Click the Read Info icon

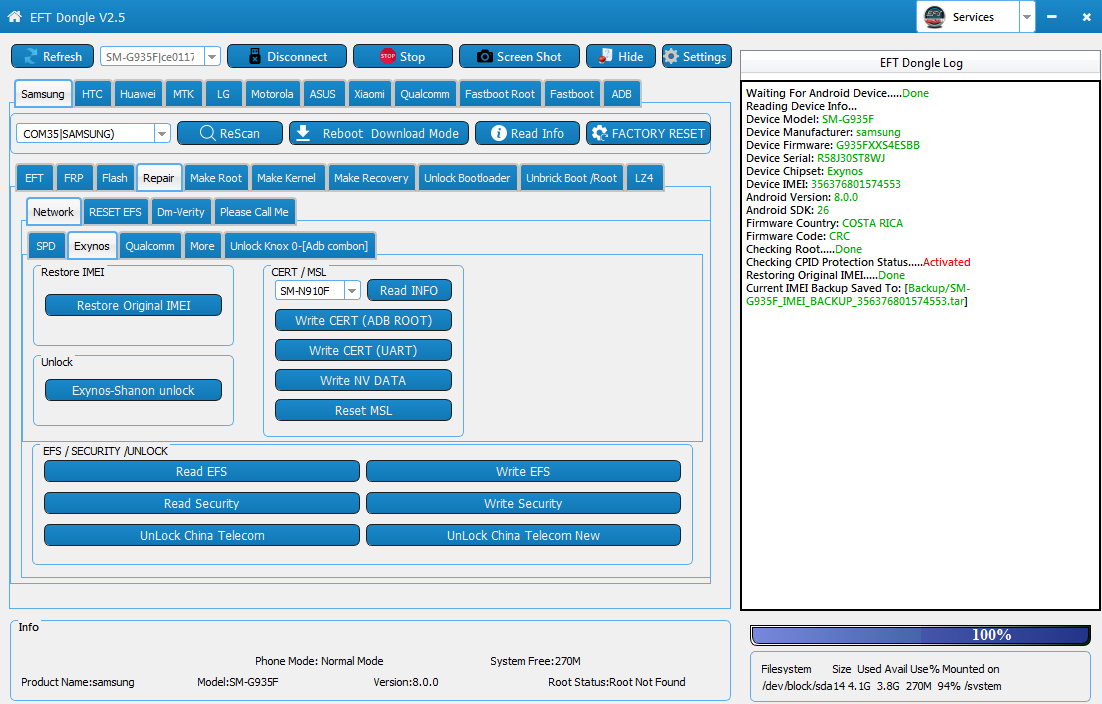tap(498, 133)
